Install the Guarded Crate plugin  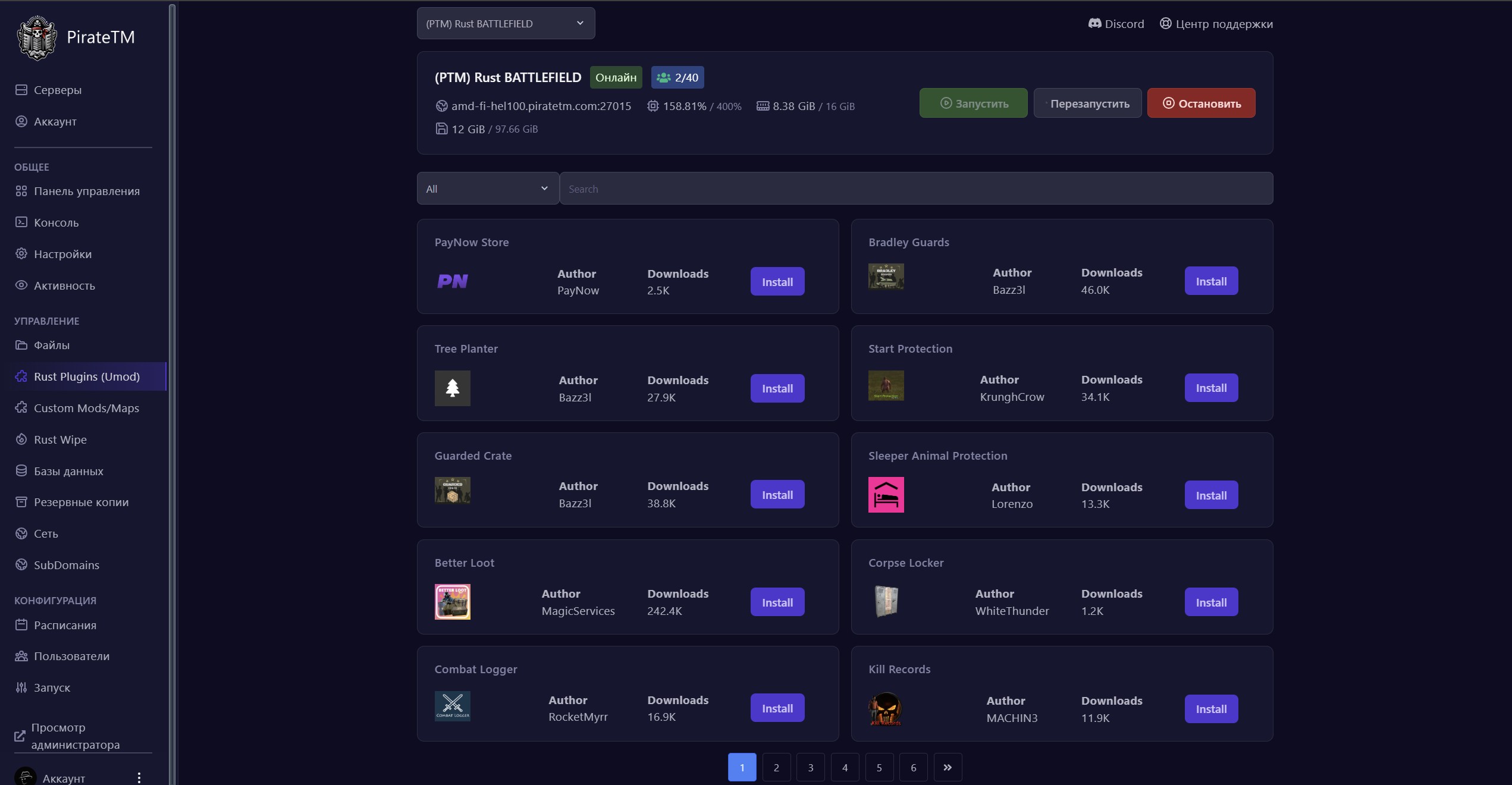click(777, 495)
